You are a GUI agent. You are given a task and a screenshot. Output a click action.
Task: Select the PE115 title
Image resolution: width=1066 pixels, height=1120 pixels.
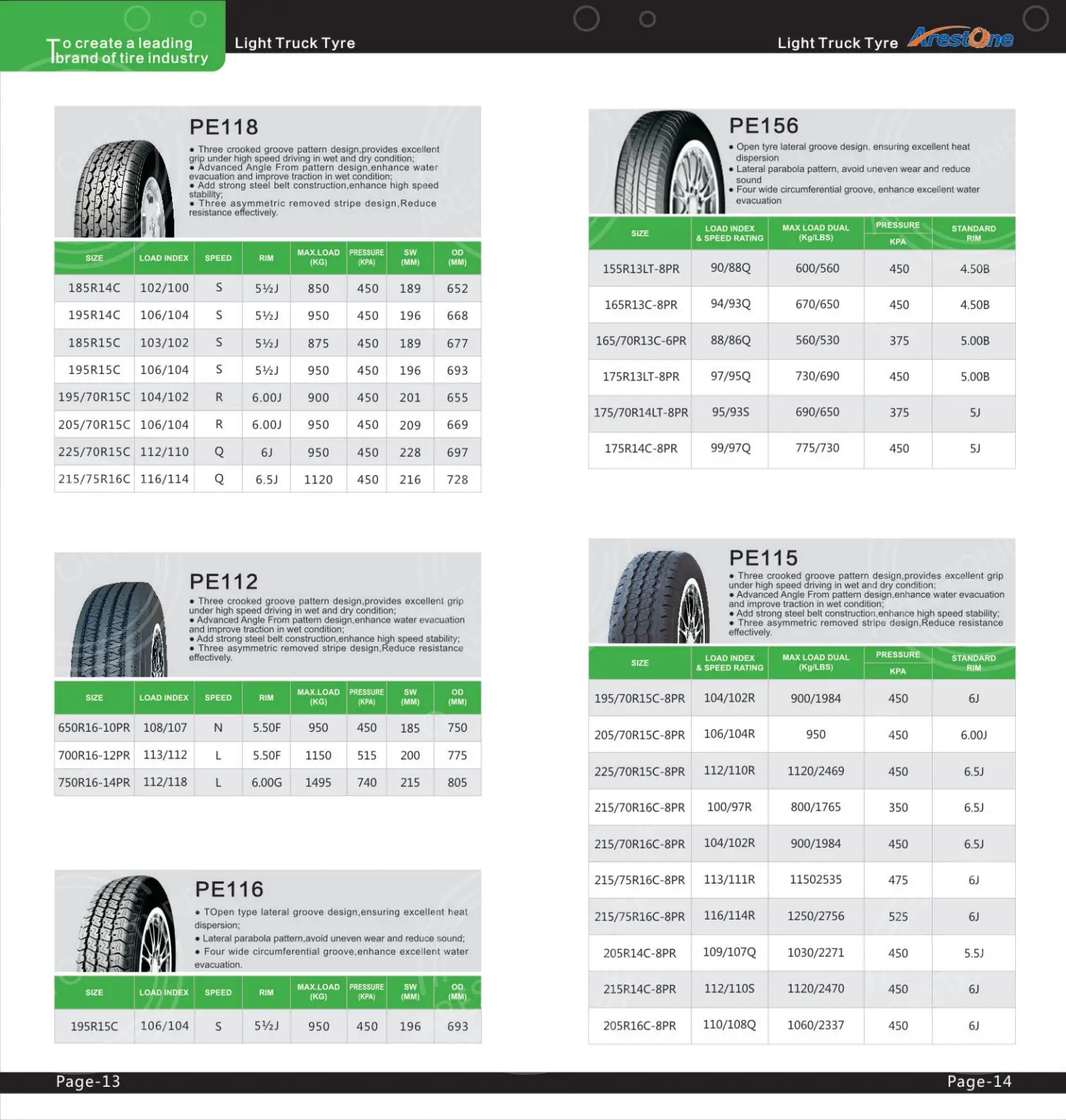click(x=763, y=558)
